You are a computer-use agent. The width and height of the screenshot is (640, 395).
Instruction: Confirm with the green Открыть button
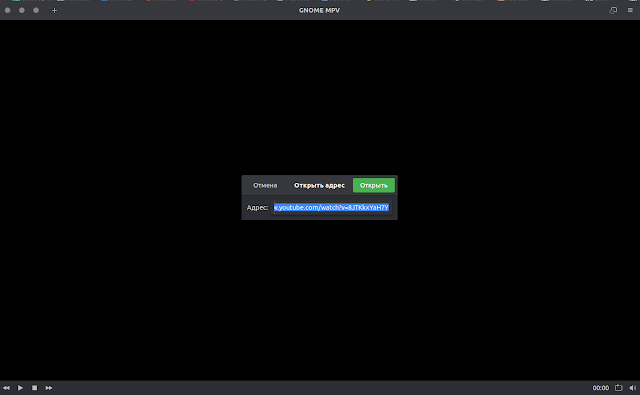[x=373, y=185]
